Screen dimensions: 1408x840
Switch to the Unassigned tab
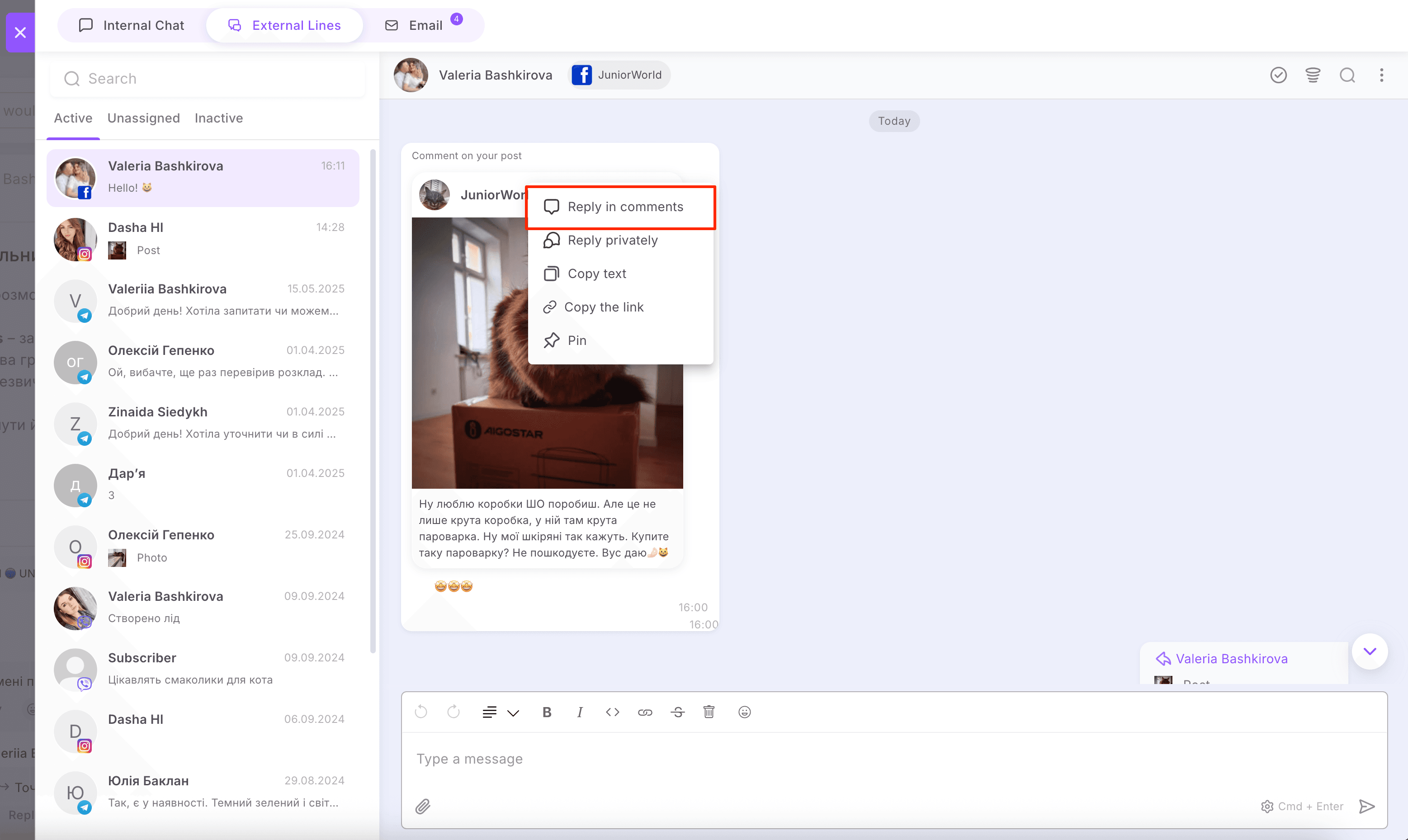(143, 118)
